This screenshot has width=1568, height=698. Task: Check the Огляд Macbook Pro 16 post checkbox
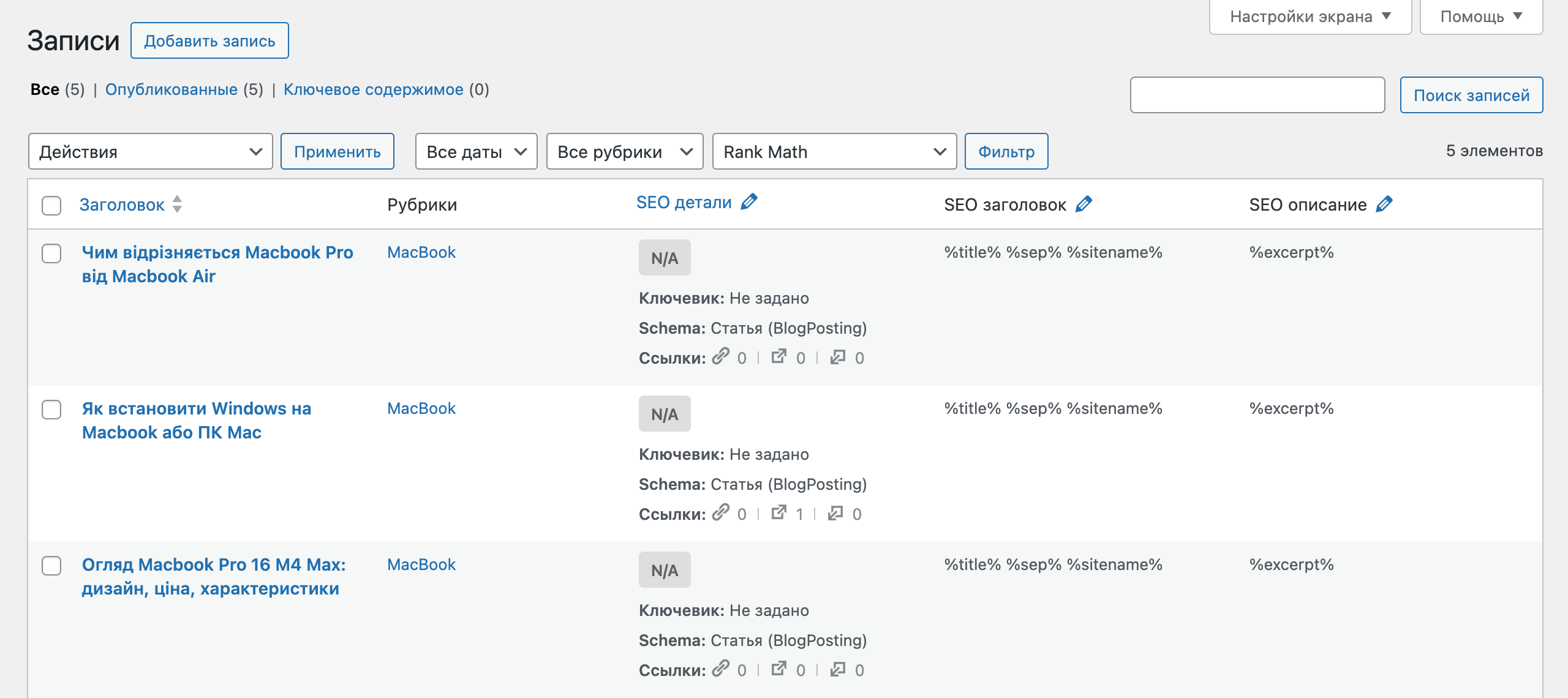pyautogui.click(x=51, y=565)
